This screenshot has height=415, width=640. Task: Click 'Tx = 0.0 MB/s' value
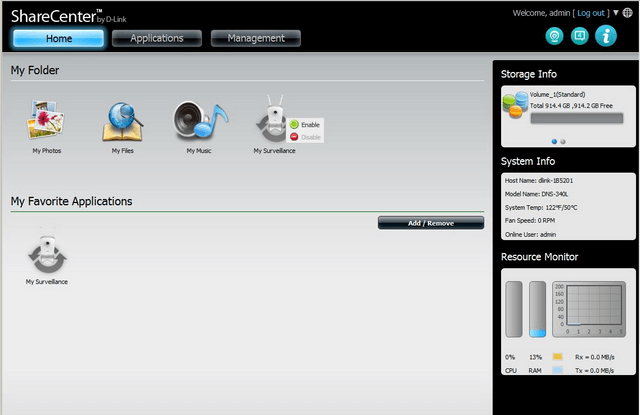point(595,371)
